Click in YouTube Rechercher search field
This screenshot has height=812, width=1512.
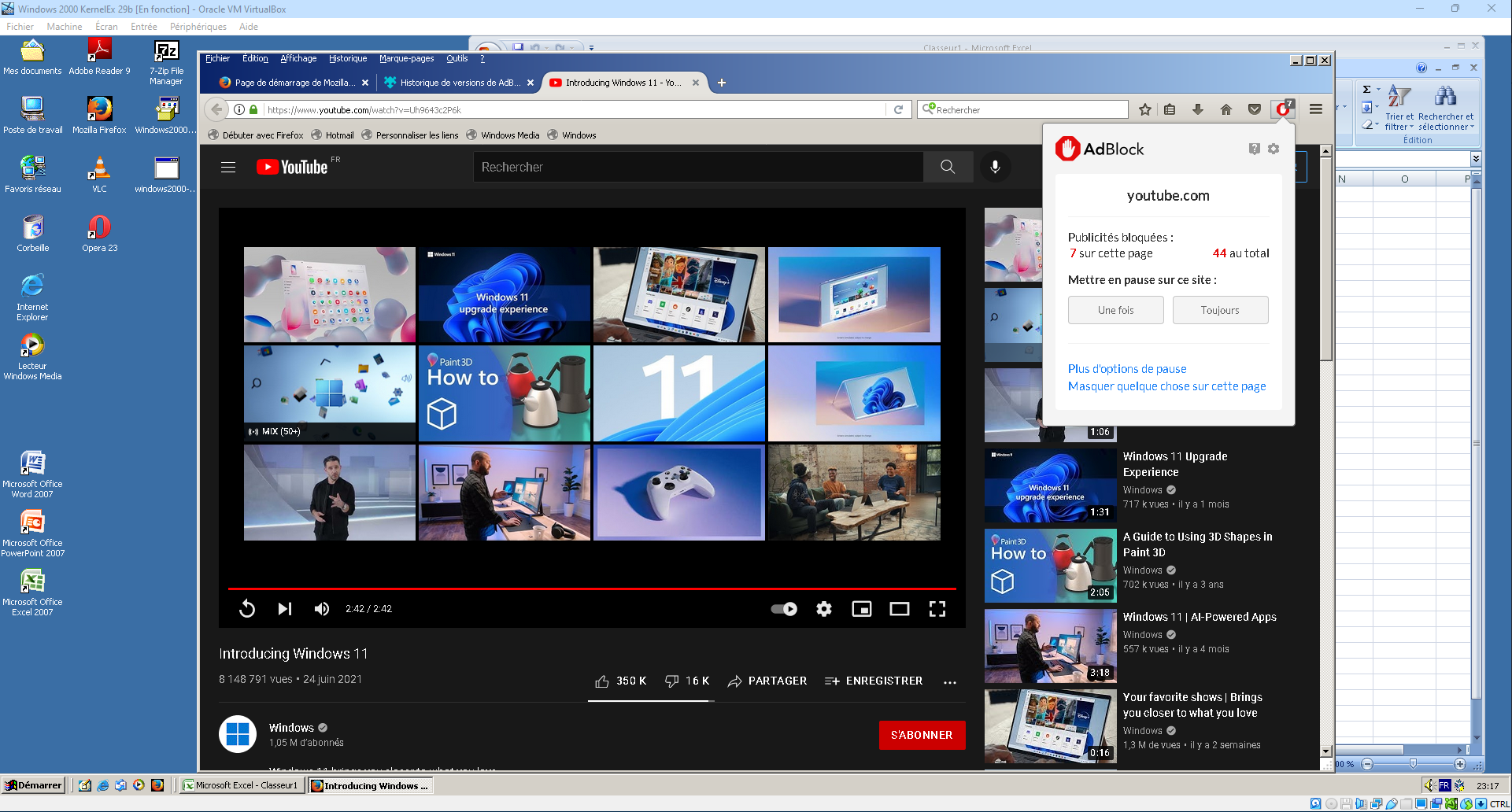tap(698, 167)
